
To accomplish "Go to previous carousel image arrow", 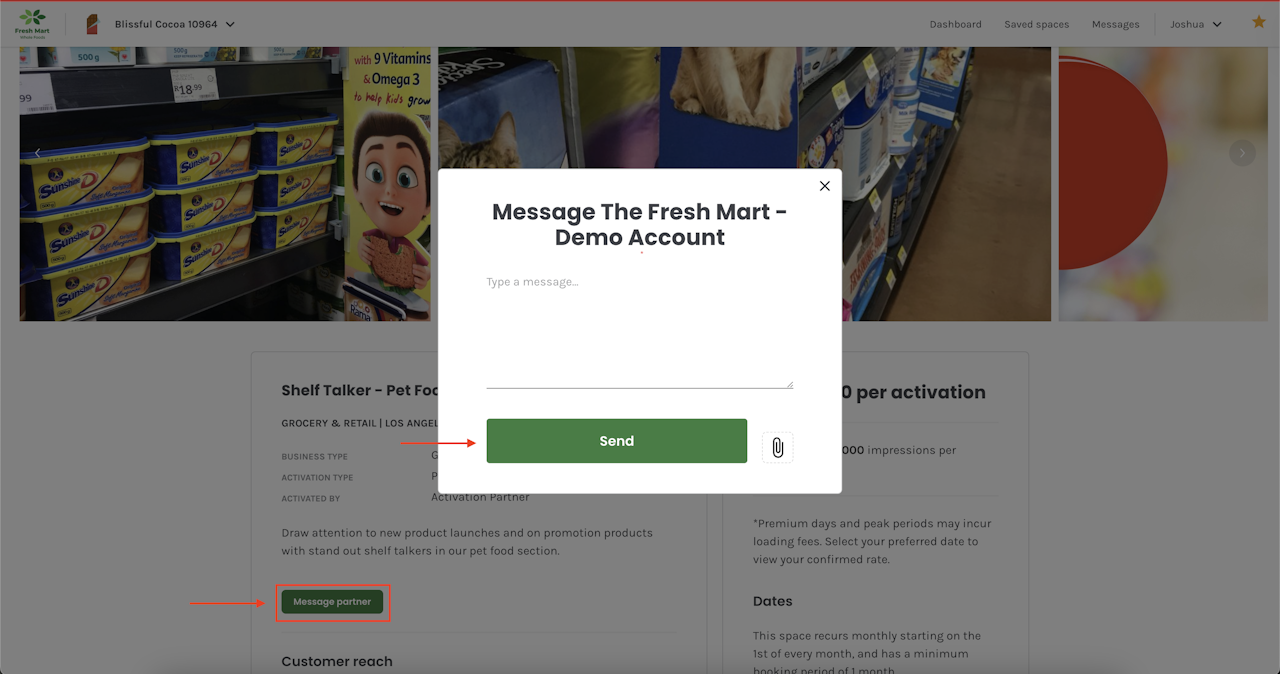I will [x=38, y=153].
